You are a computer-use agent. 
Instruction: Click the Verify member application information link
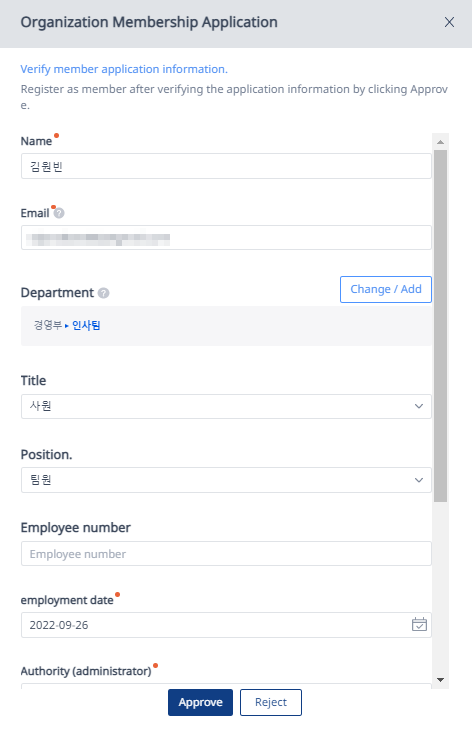124,69
